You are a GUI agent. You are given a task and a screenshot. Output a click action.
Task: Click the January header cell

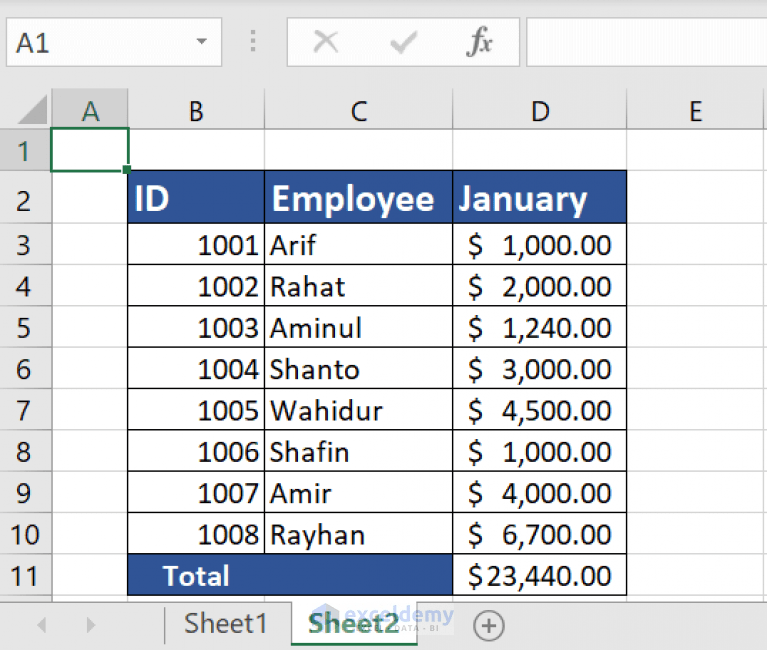click(x=540, y=198)
